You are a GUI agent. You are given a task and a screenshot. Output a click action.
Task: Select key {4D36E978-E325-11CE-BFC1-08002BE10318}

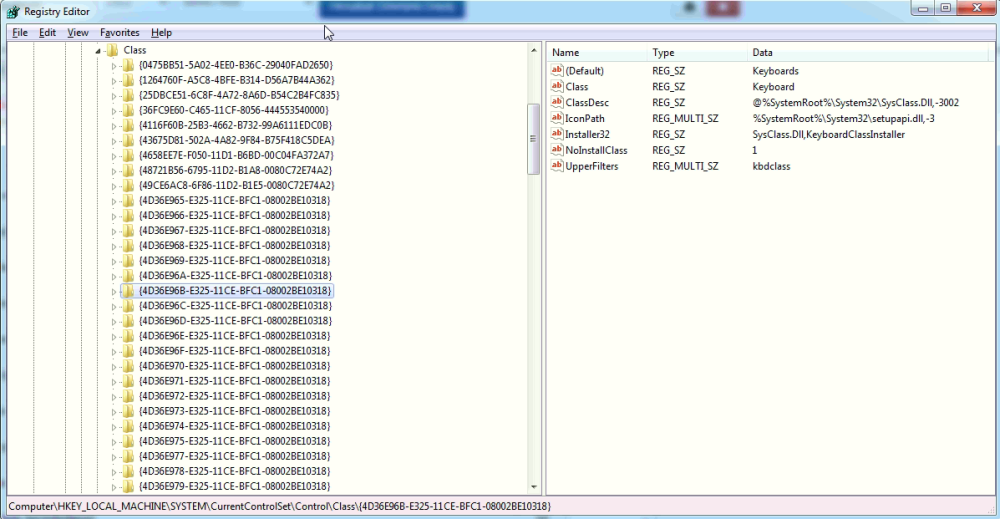click(x=235, y=471)
